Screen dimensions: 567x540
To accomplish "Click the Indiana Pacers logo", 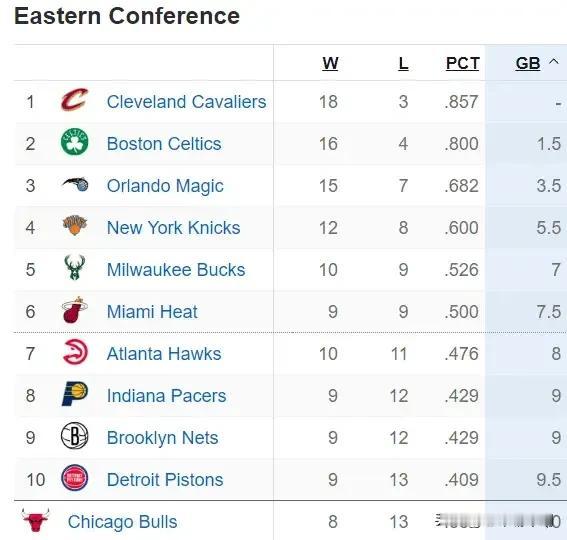I will [75, 394].
